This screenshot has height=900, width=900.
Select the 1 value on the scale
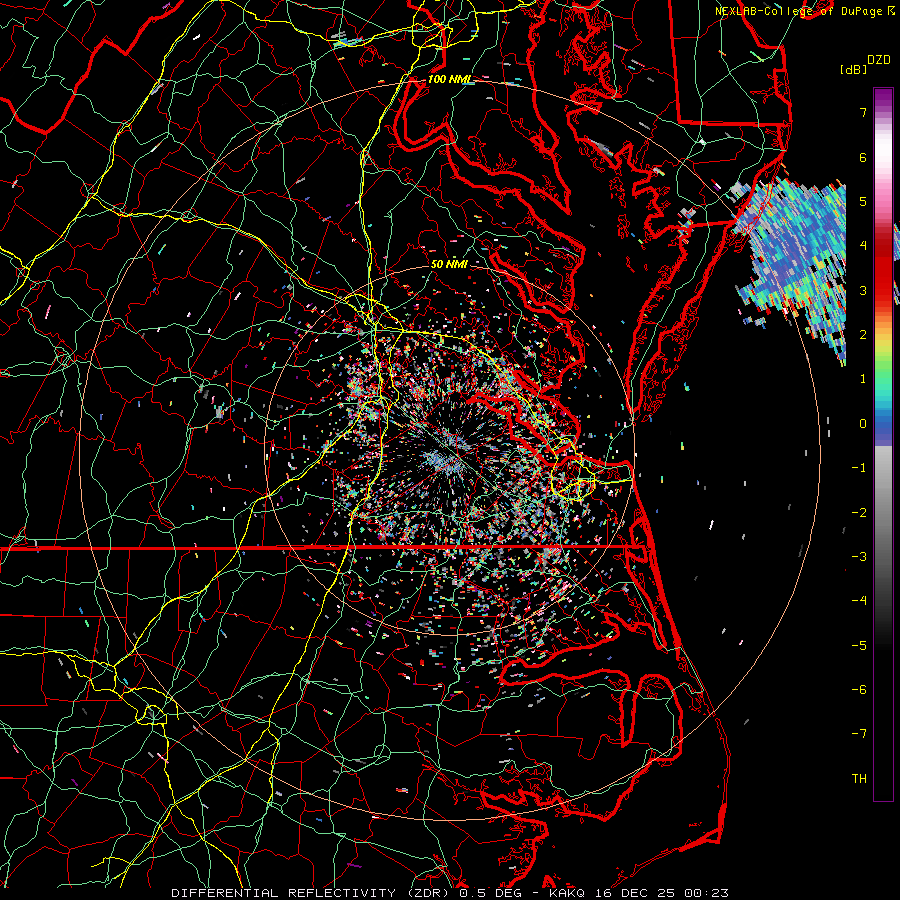[x=863, y=379]
